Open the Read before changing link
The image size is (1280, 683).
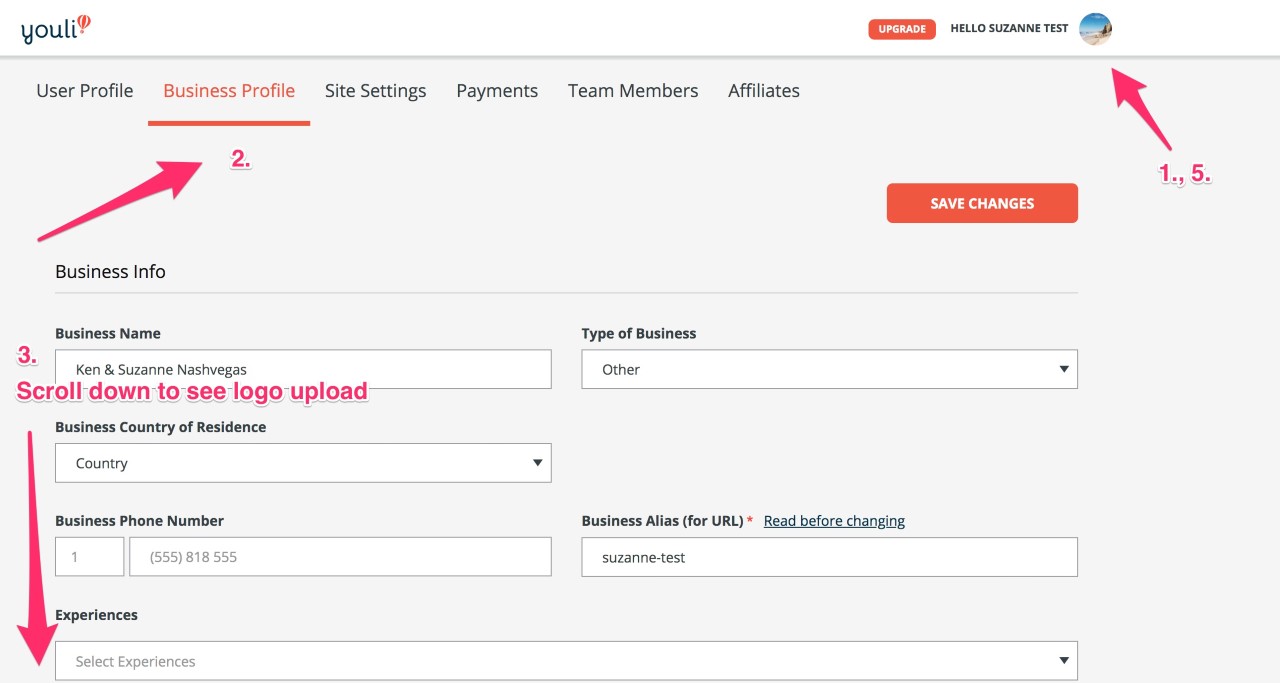click(x=834, y=521)
